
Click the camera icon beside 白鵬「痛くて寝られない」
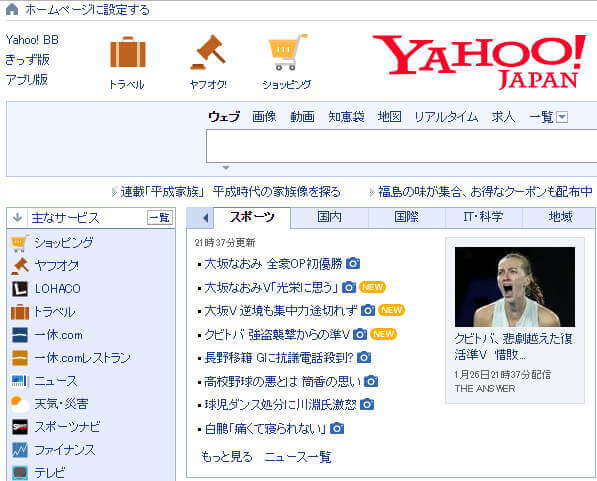tap(337, 428)
